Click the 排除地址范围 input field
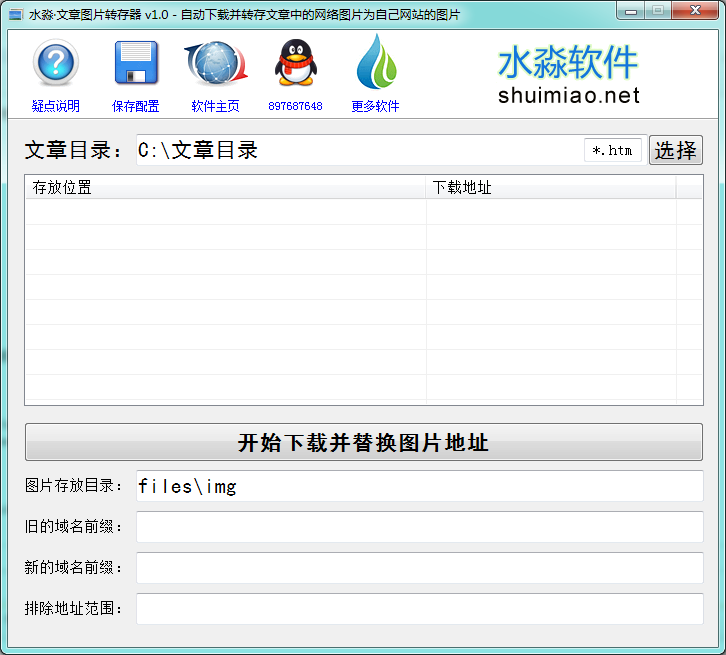 (420, 609)
